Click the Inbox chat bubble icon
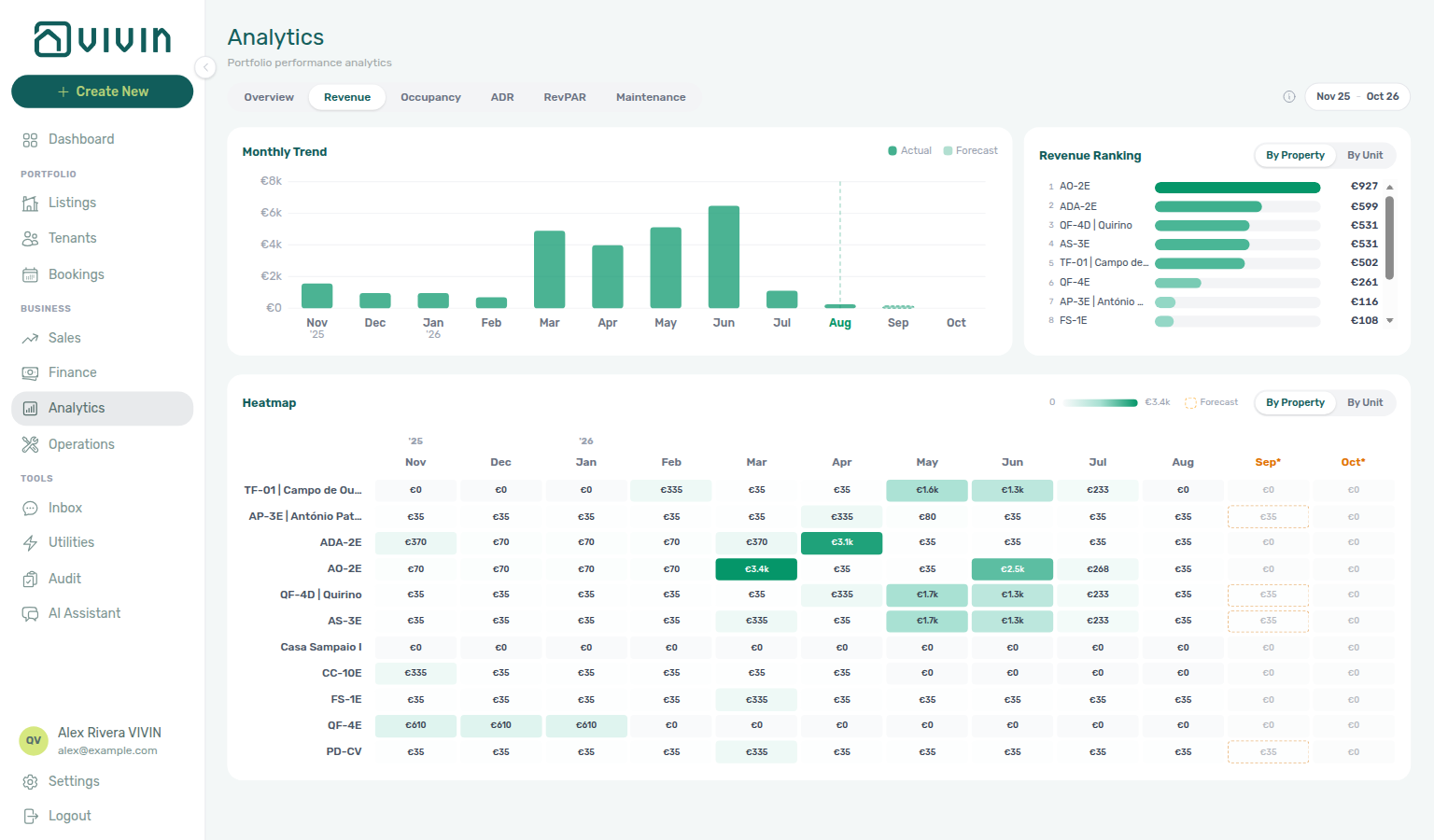Screen dimensions: 1434x840 30,509
